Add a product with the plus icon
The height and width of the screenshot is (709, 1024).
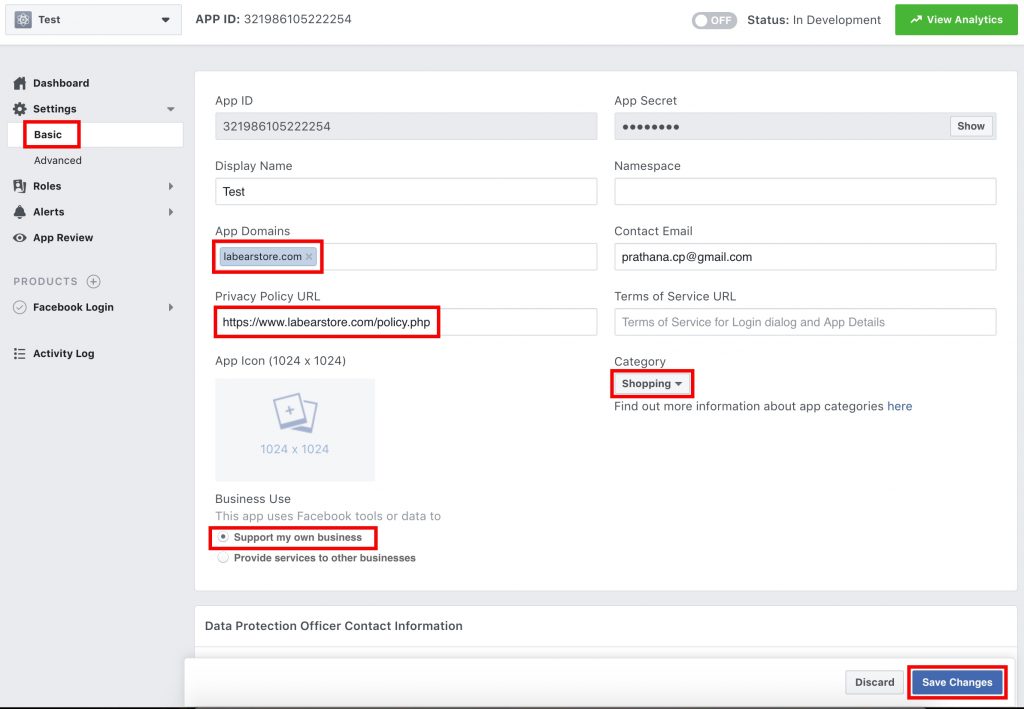pos(93,281)
